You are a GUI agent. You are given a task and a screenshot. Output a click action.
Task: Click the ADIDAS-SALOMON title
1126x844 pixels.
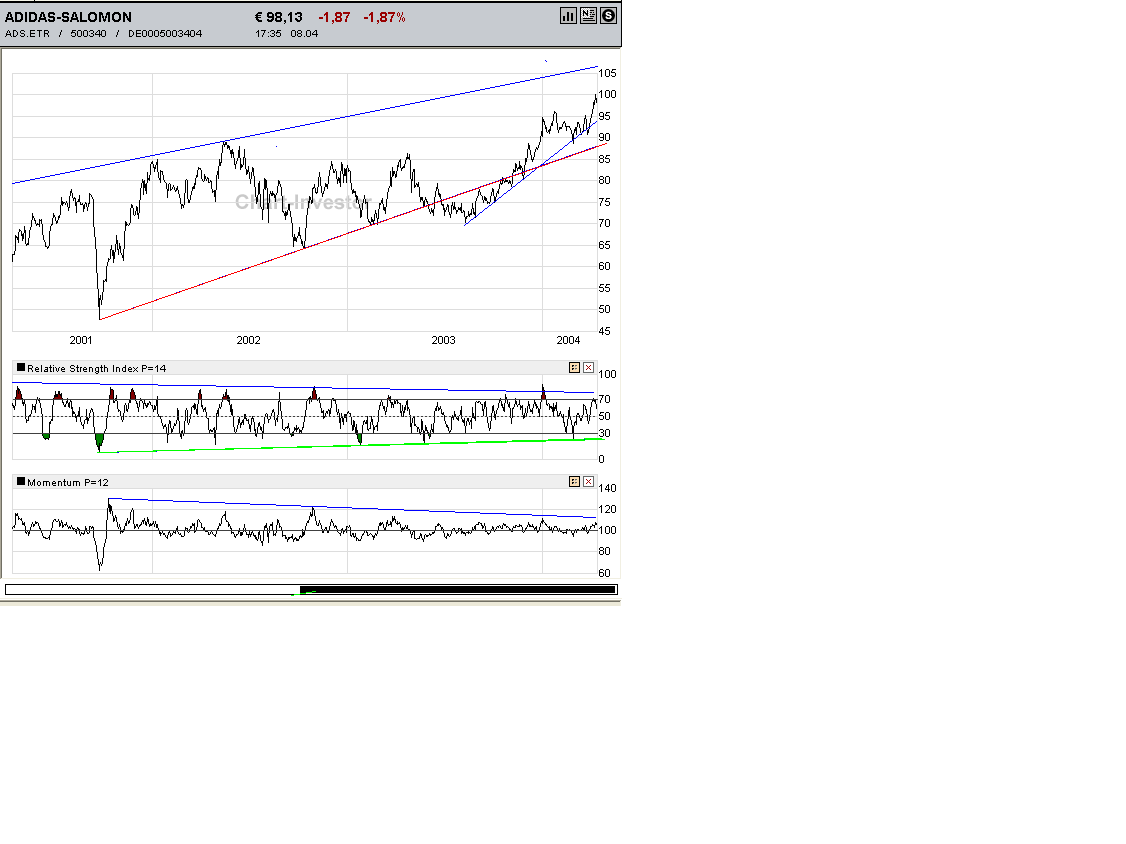(x=68, y=17)
